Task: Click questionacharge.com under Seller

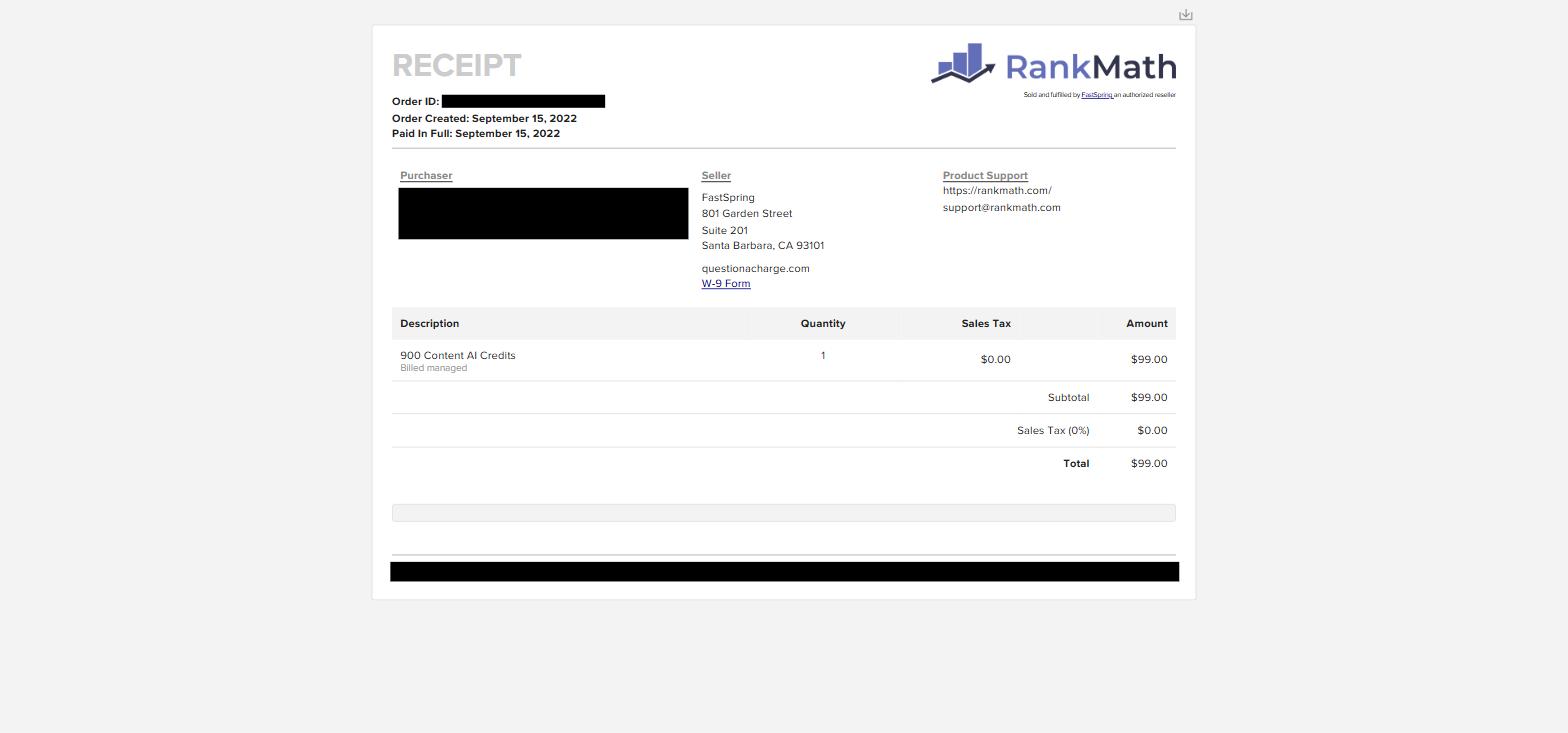Action: pyautogui.click(x=755, y=269)
